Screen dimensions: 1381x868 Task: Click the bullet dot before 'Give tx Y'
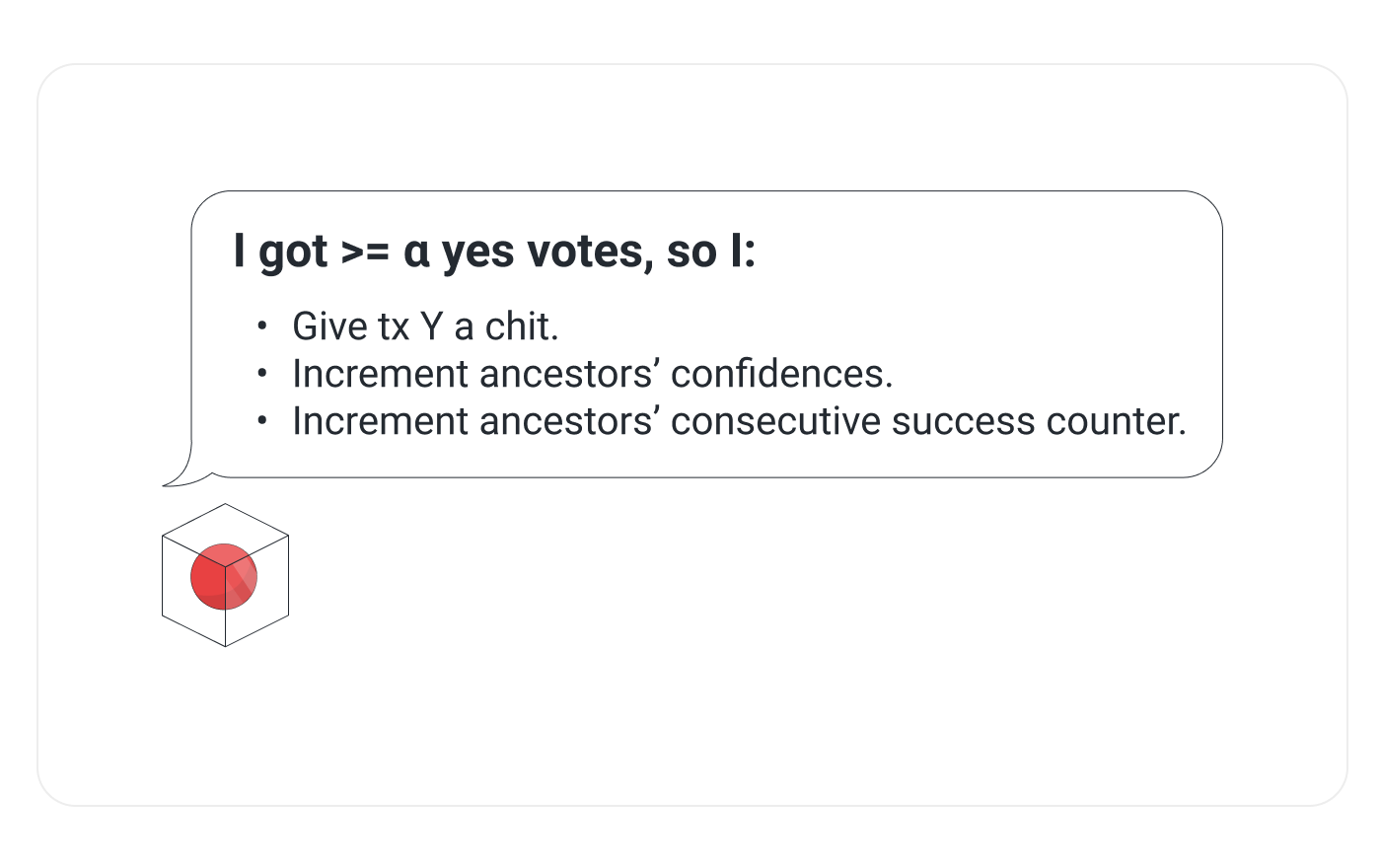[x=261, y=325]
